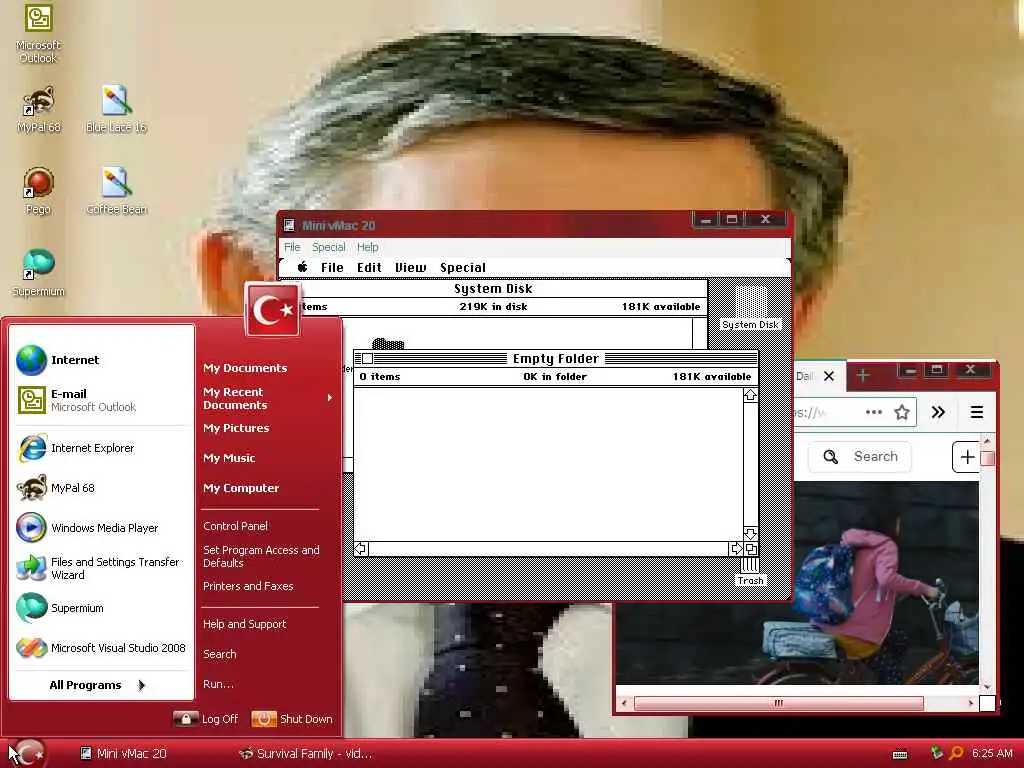This screenshot has height=768, width=1024.
Task: Click the keyboard tray icon in taskbar
Action: coord(900,754)
